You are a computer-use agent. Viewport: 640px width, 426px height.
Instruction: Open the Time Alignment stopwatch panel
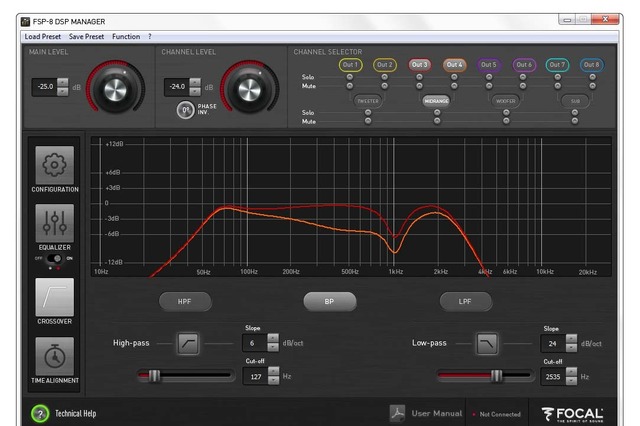pos(55,359)
